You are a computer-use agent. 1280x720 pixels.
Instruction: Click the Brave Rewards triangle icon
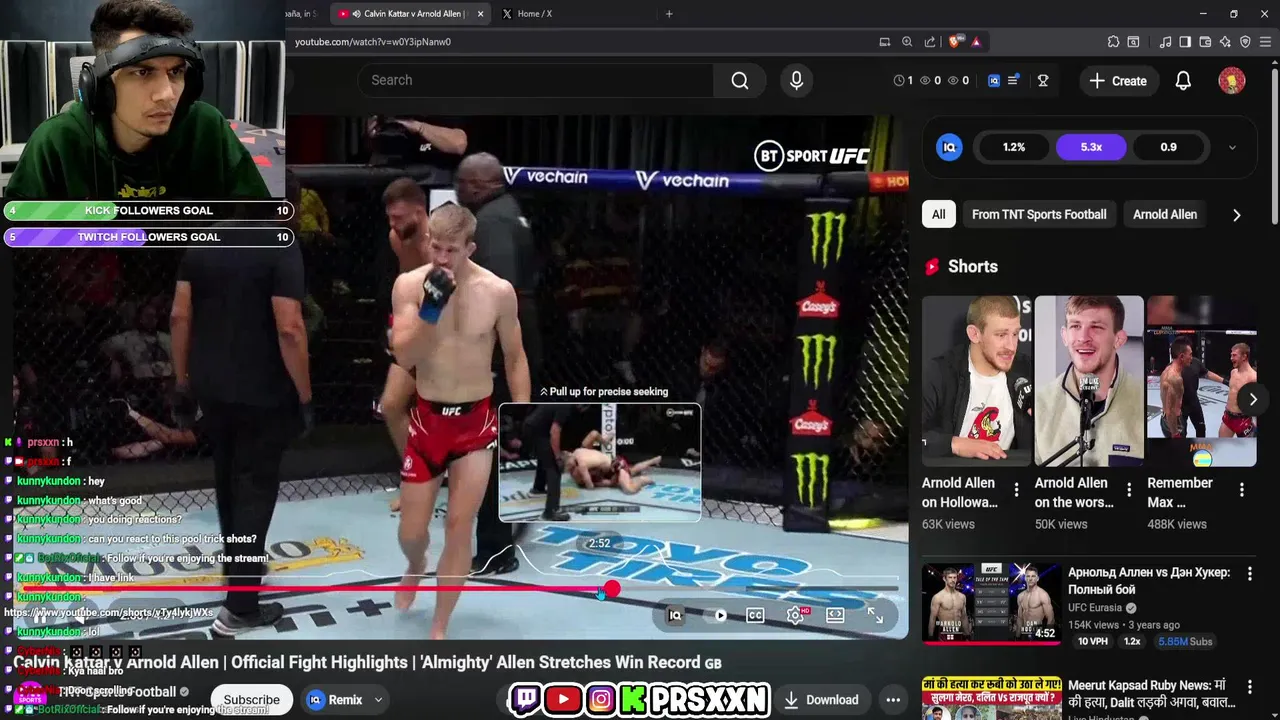[x=976, y=42]
